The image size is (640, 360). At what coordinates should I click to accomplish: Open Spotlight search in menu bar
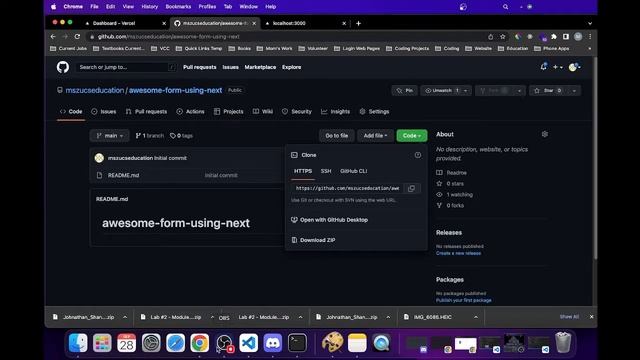(505, 7)
